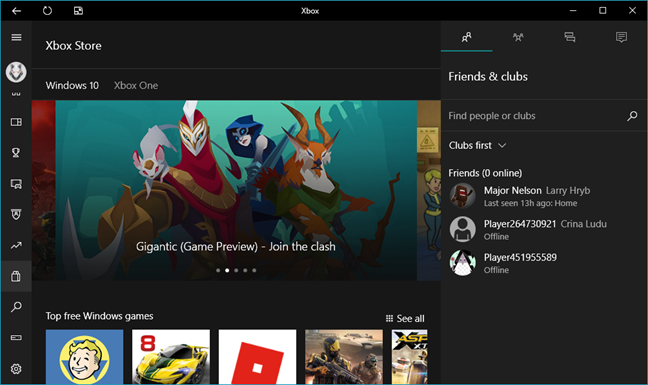This screenshot has height=385, width=648.
Task: Select the fourth carousel dot
Action: point(245,271)
